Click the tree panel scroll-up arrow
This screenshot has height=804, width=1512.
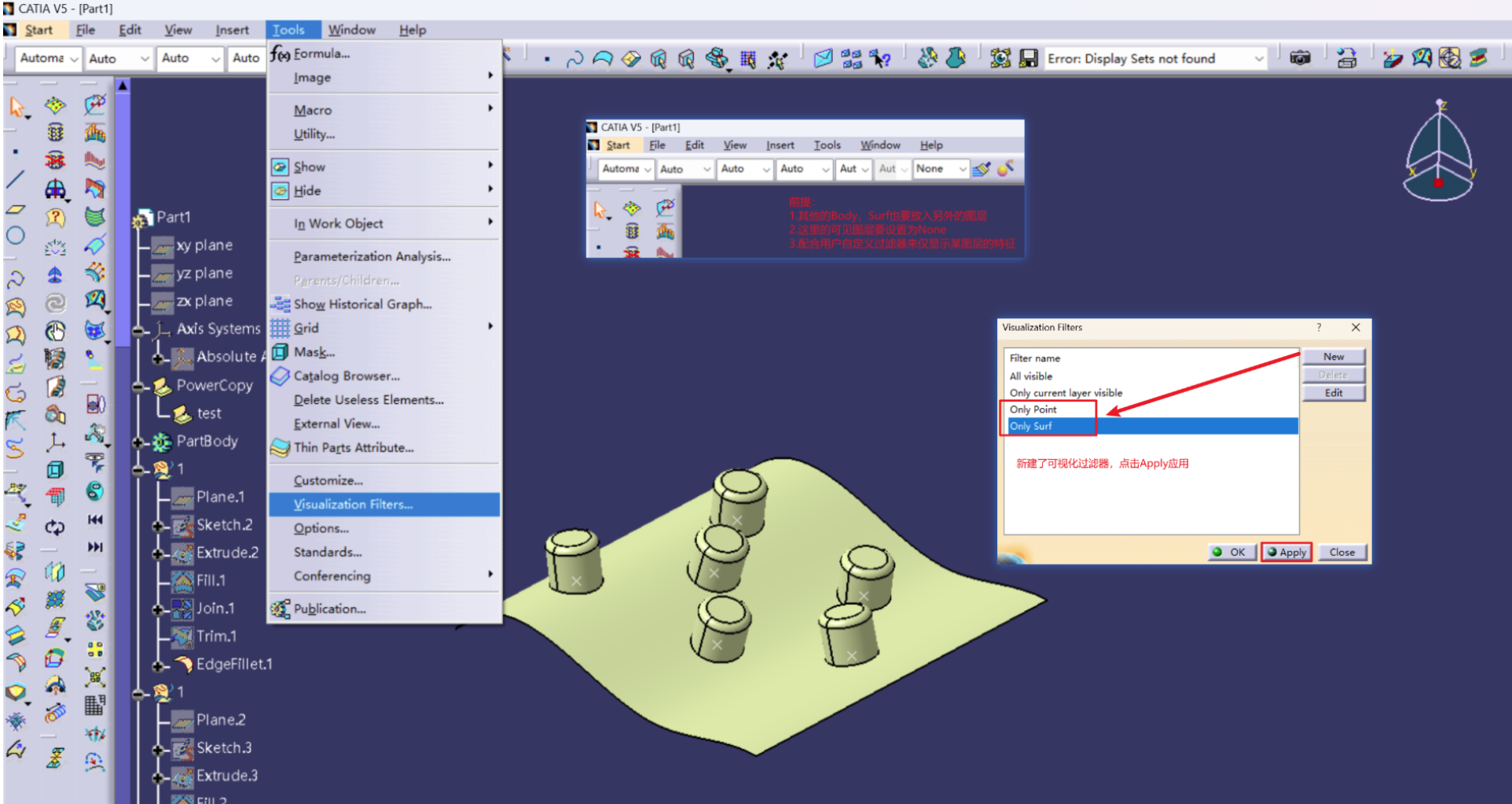pyautogui.click(x=123, y=85)
